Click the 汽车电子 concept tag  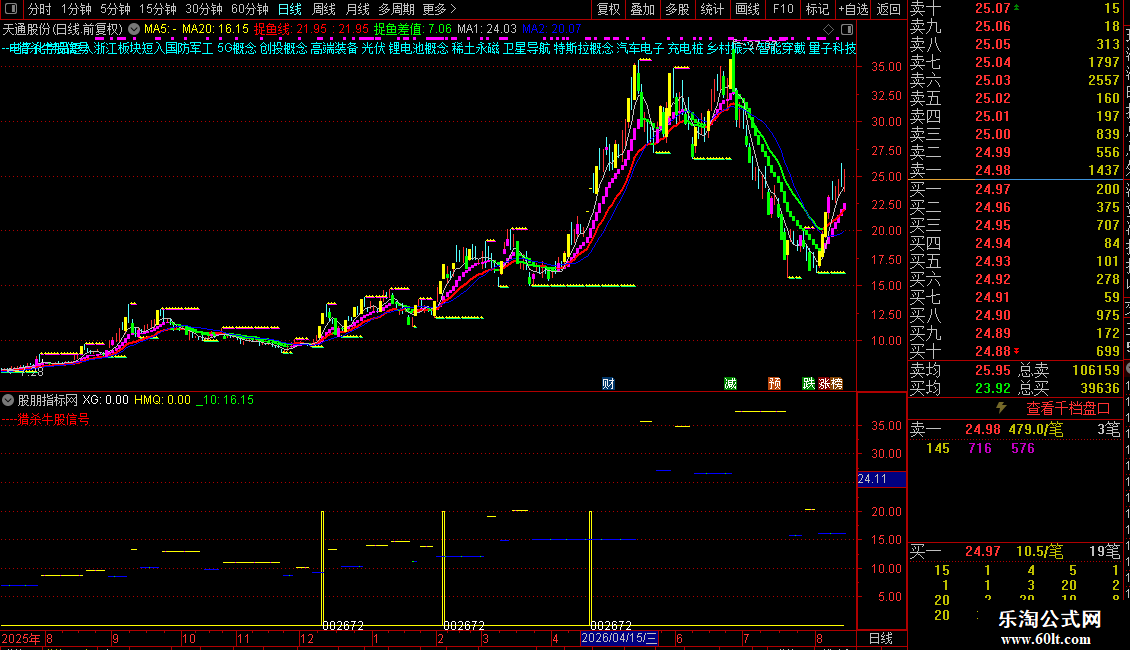point(640,48)
